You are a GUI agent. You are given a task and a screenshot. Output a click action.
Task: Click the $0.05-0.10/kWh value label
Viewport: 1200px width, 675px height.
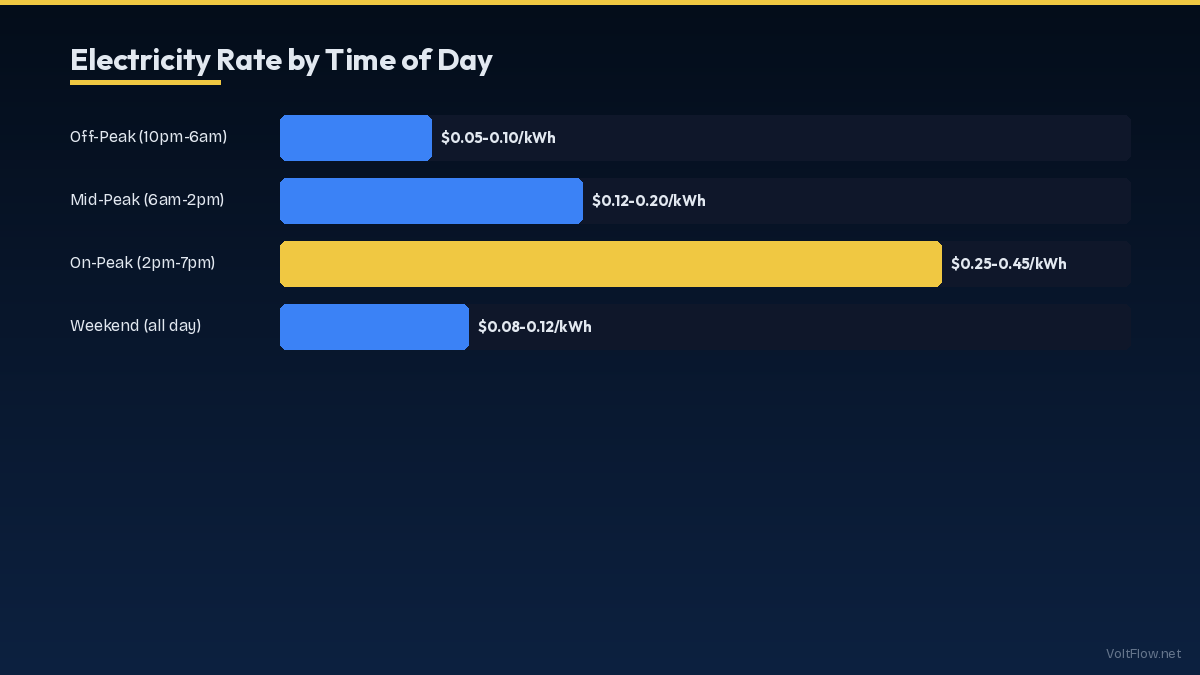[x=498, y=138]
